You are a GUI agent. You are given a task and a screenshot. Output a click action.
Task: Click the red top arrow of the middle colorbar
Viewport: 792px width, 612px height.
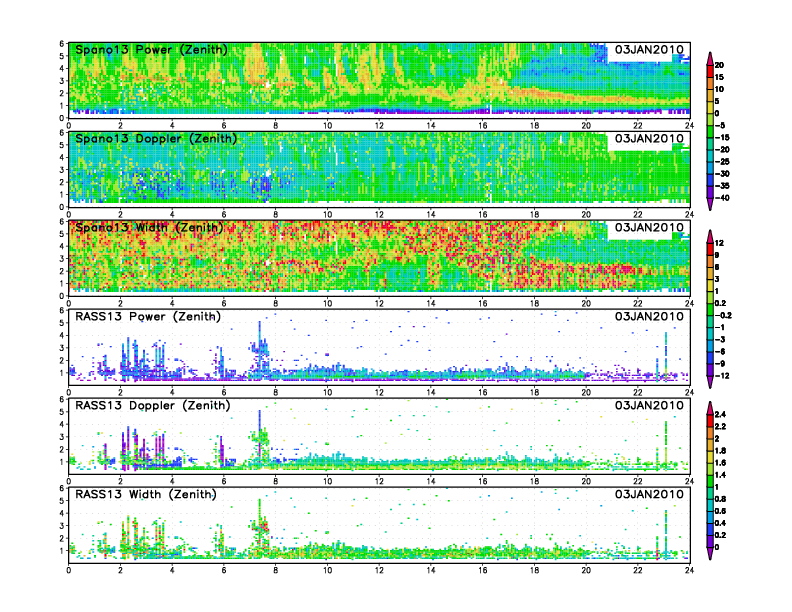(710, 236)
